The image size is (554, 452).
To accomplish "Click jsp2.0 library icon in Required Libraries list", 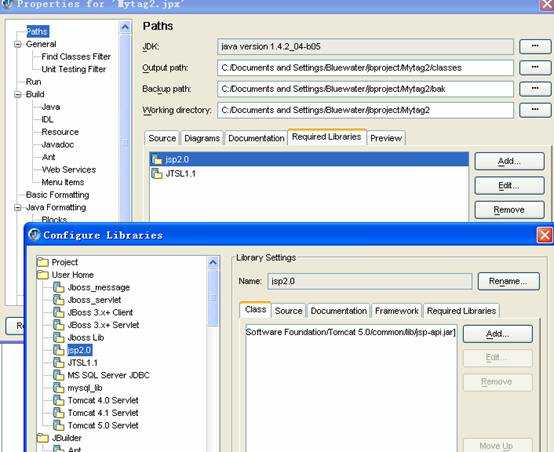I will (157, 159).
